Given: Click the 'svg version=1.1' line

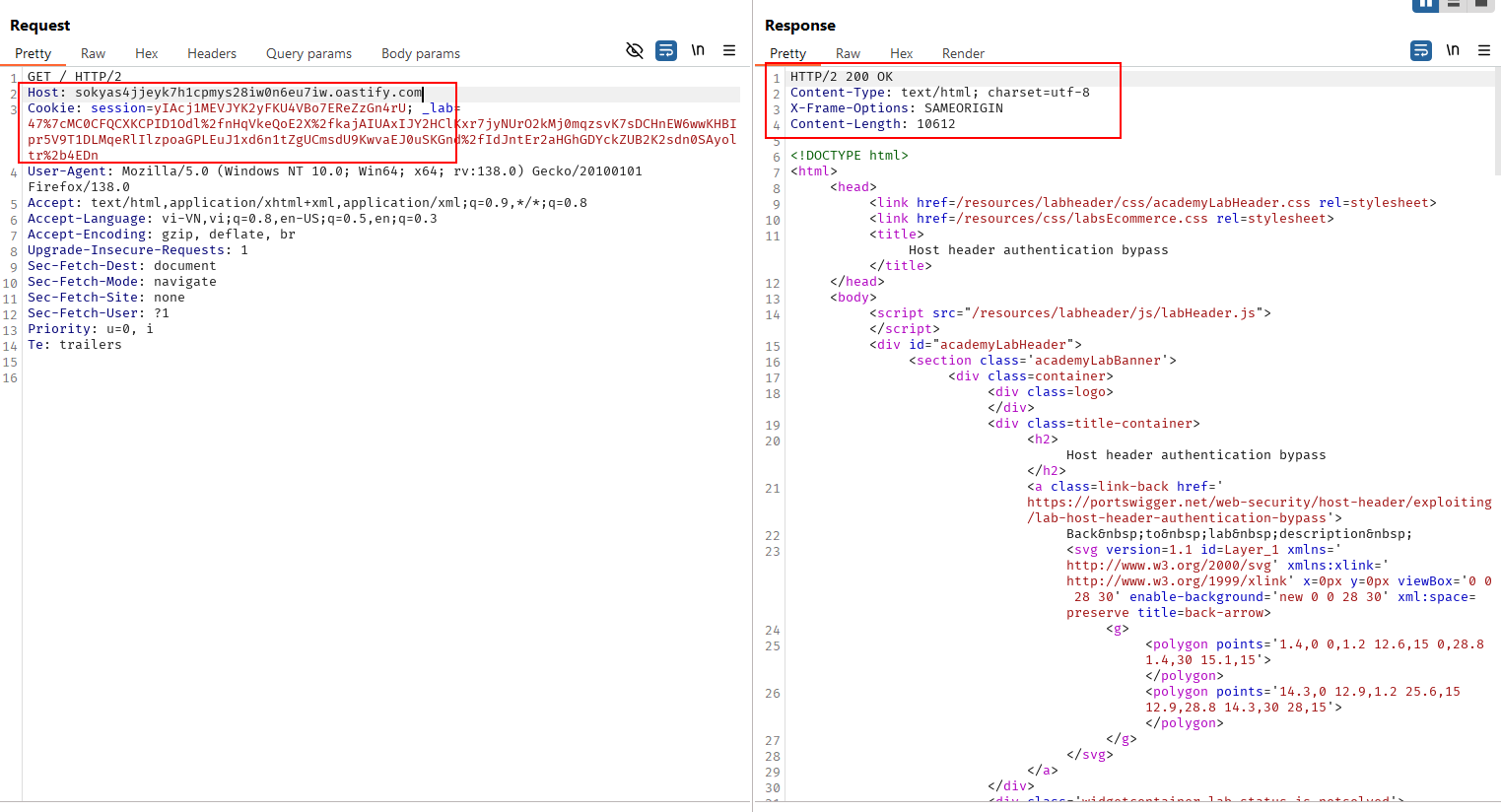Looking at the screenshot, I should point(1204,550).
